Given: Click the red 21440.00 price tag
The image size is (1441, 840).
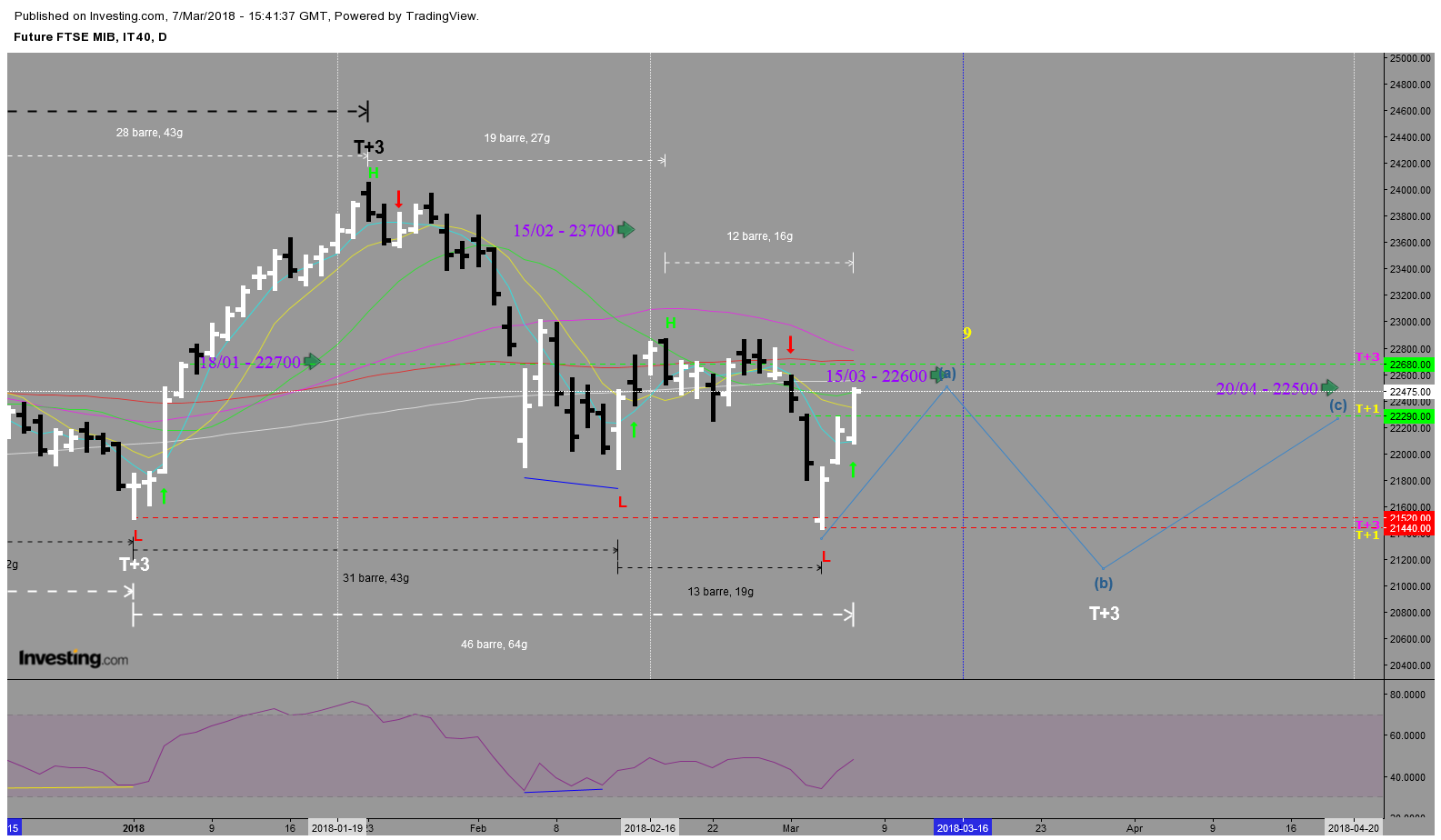Looking at the screenshot, I should pos(1409,529).
